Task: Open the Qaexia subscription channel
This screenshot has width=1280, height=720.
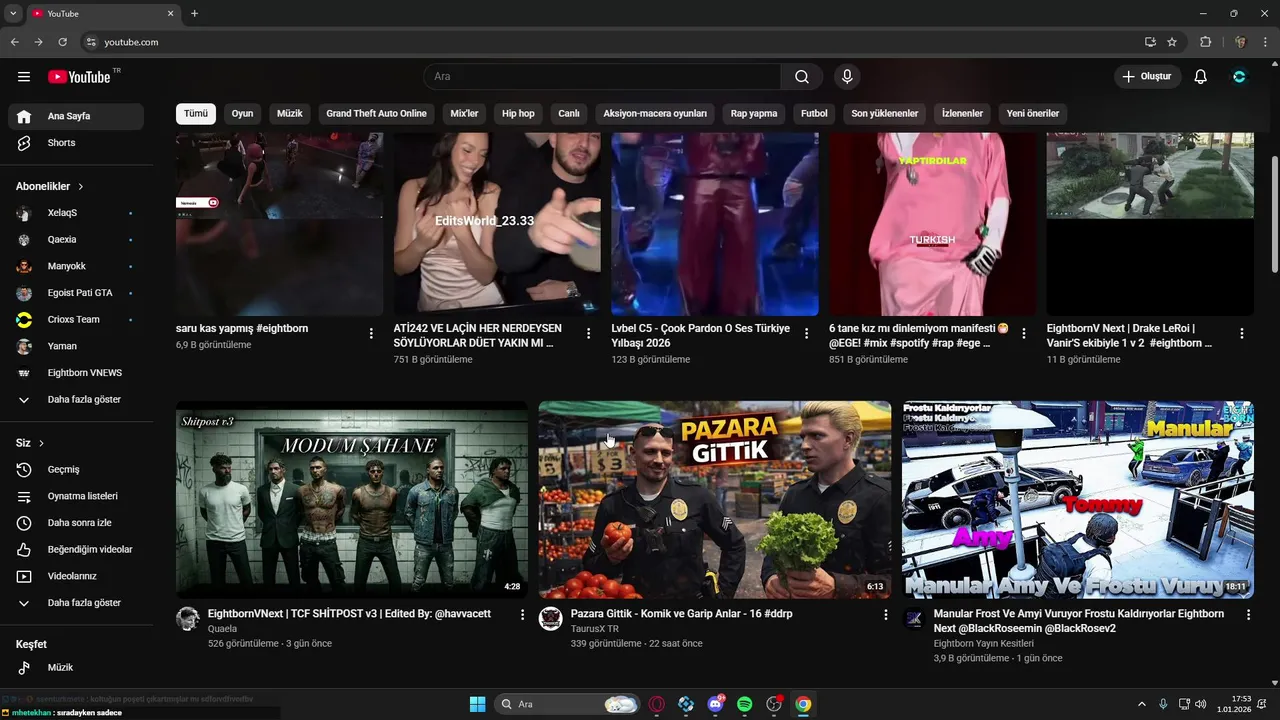Action: (x=76, y=240)
